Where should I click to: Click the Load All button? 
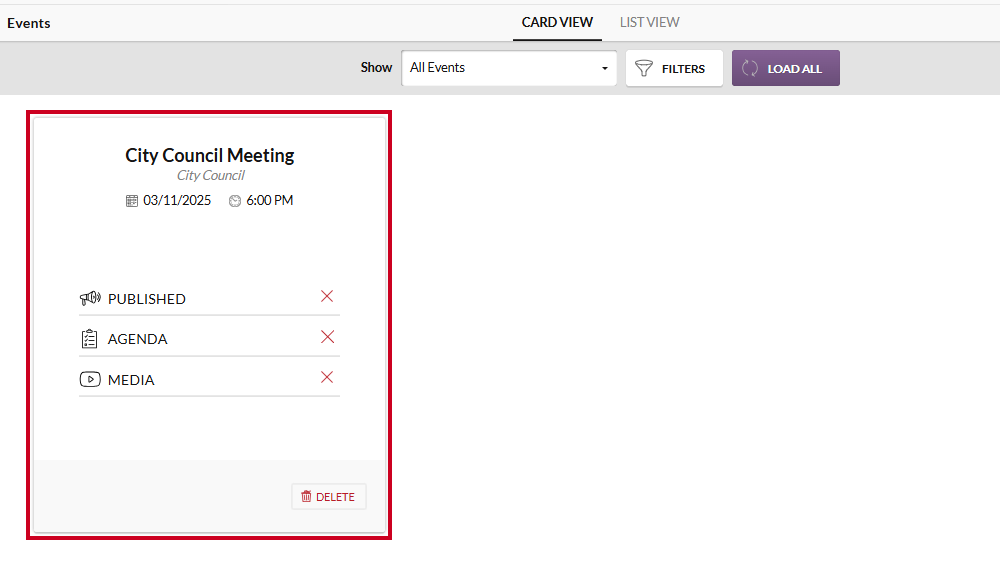(786, 68)
